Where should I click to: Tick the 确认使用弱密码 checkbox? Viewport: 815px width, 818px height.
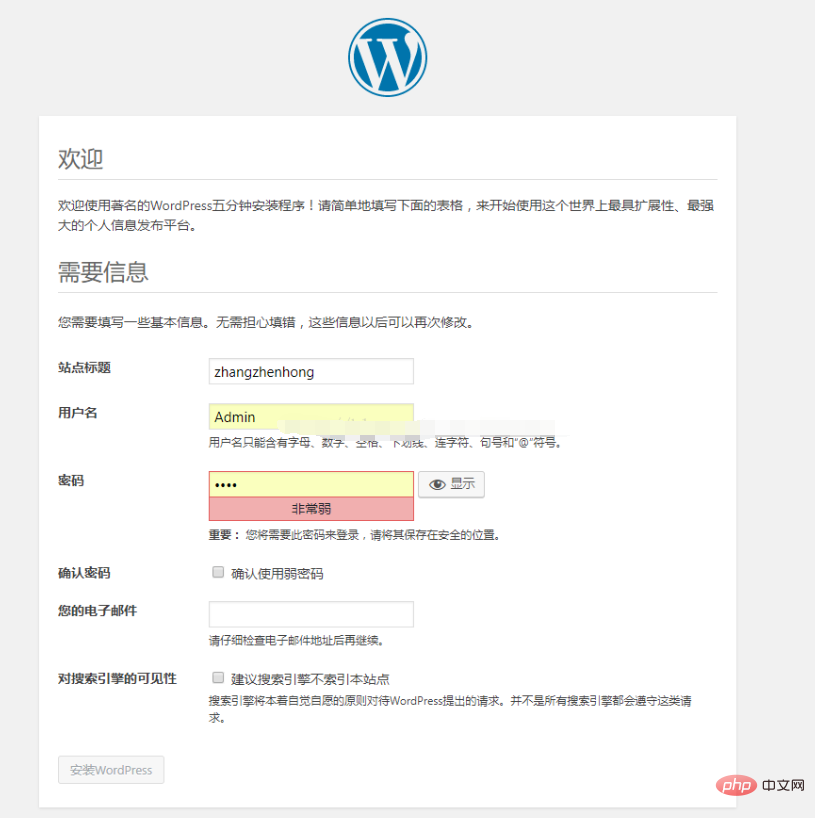point(217,573)
